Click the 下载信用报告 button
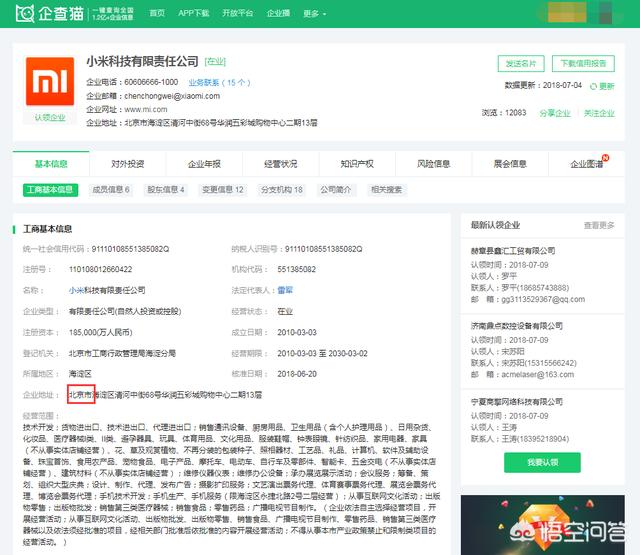The height and width of the screenshot is (555, 640). [x=583, y=64]
